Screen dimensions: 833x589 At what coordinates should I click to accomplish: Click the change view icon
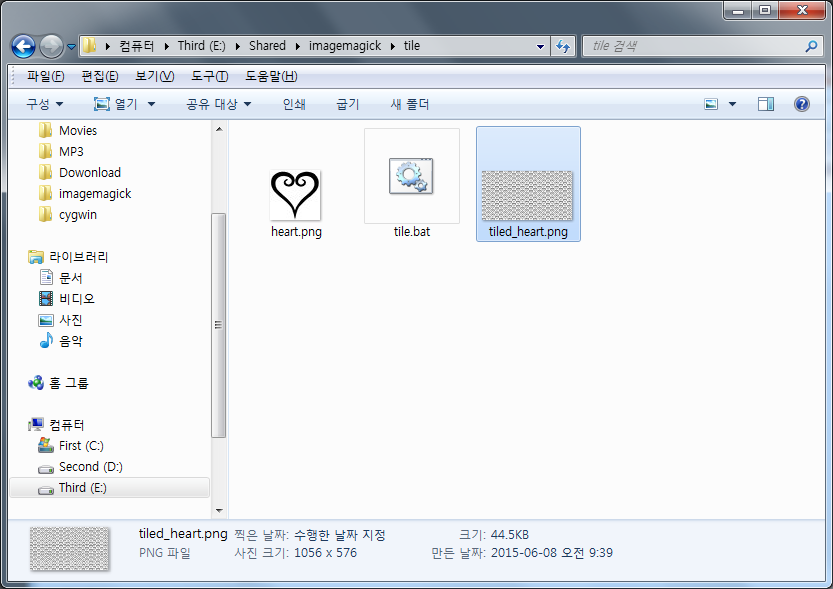712,104
